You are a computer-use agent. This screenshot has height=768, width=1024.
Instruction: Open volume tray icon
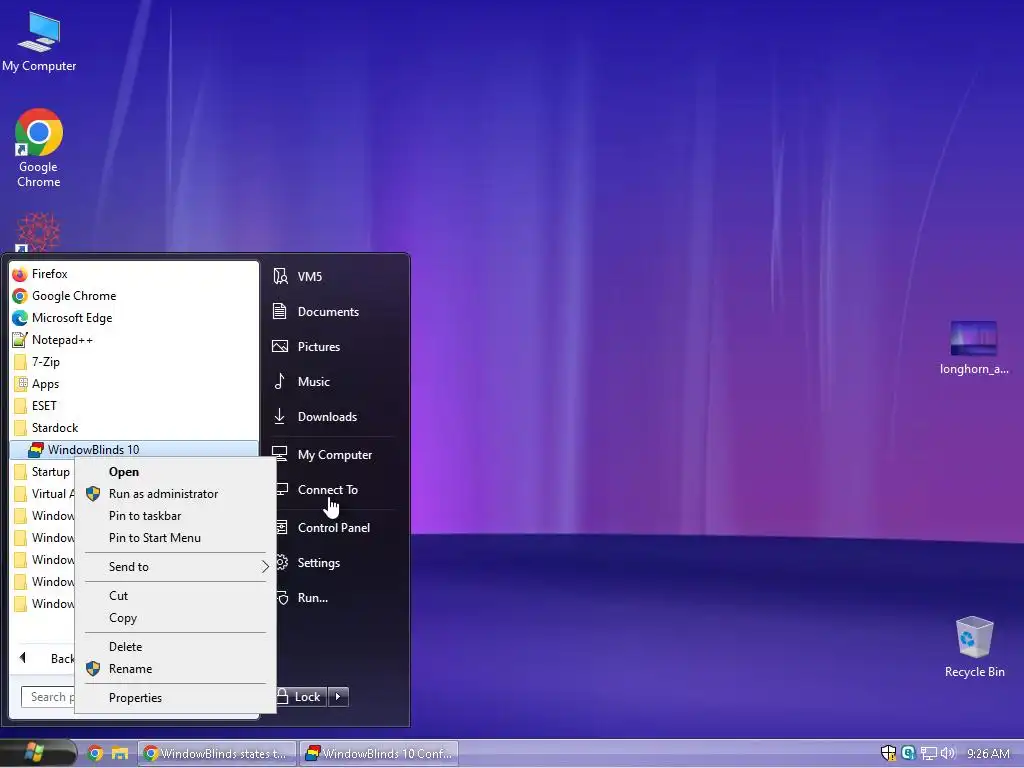(x=948, y=754)
